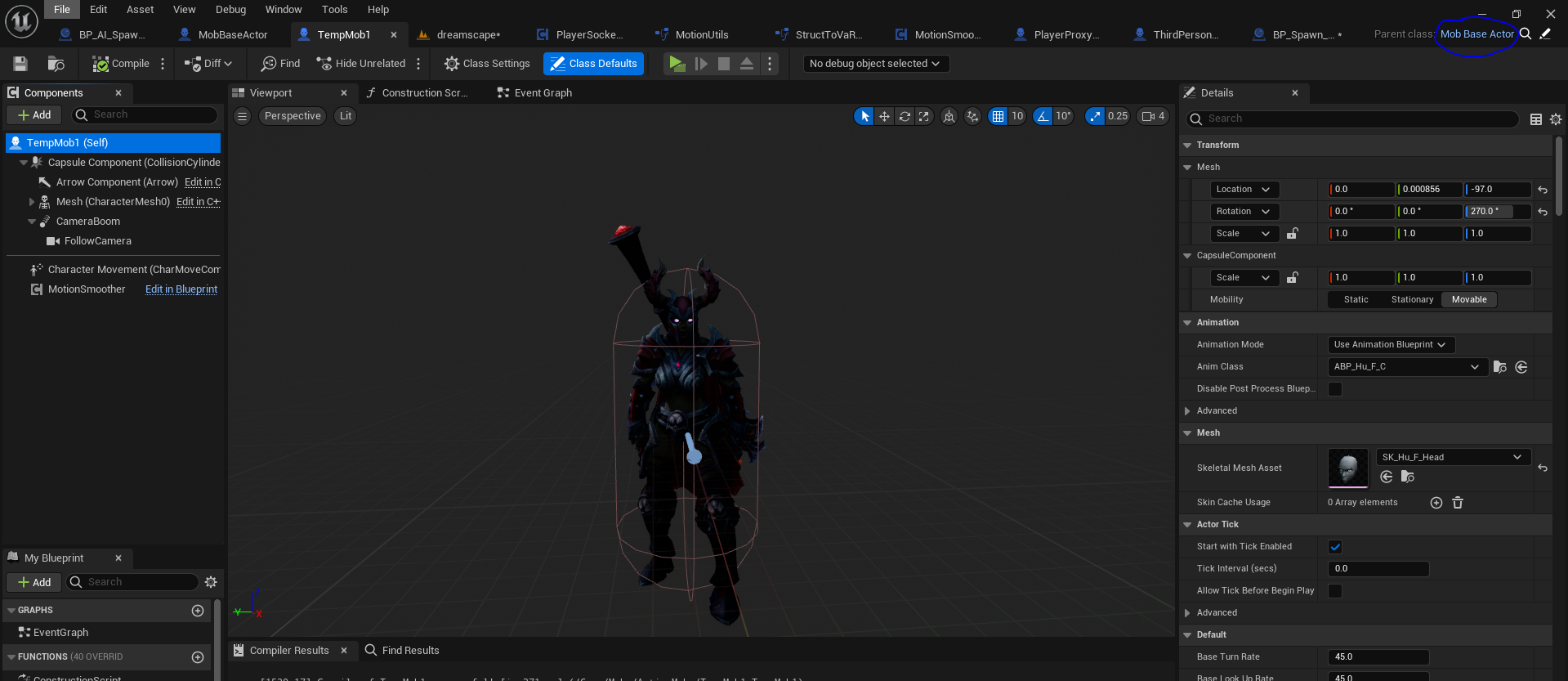Set Mobility to Stationary

[1412, 300]
